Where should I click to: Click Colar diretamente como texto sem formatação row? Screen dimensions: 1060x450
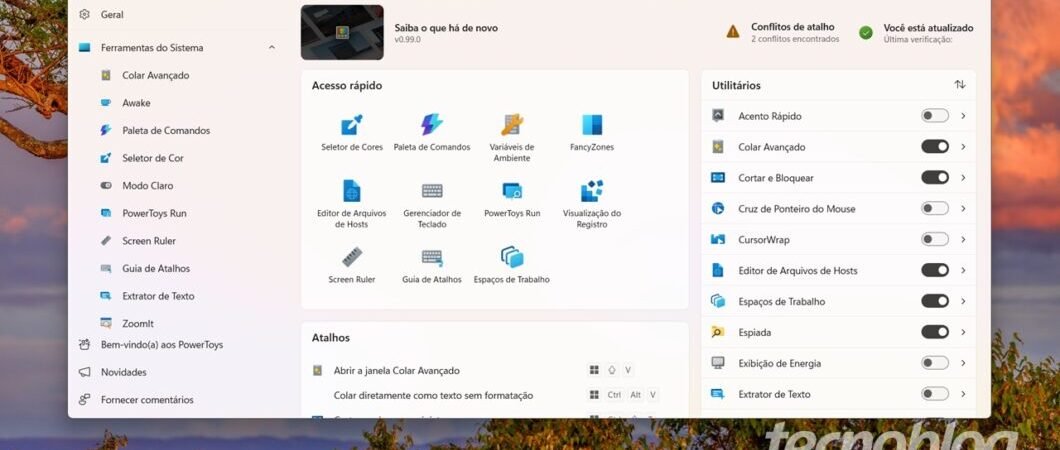coord(495,395)
